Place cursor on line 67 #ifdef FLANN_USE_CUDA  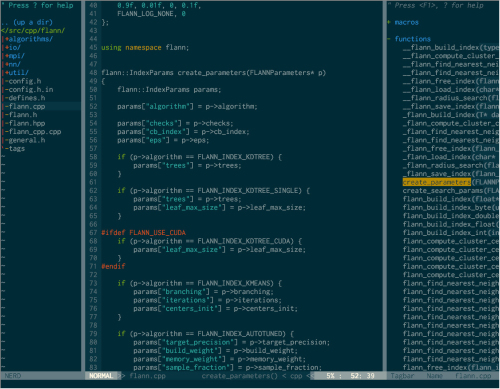[x=143, y=233]
